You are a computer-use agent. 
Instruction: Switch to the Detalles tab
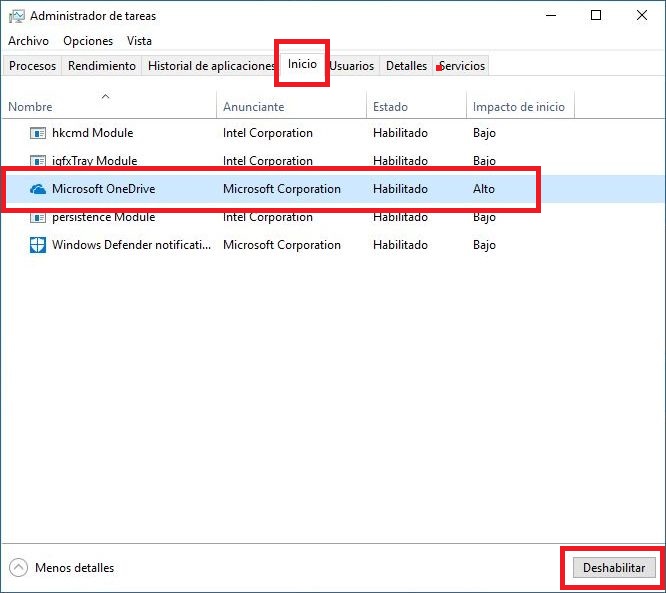pyautogui.click(x=406, y=66)
